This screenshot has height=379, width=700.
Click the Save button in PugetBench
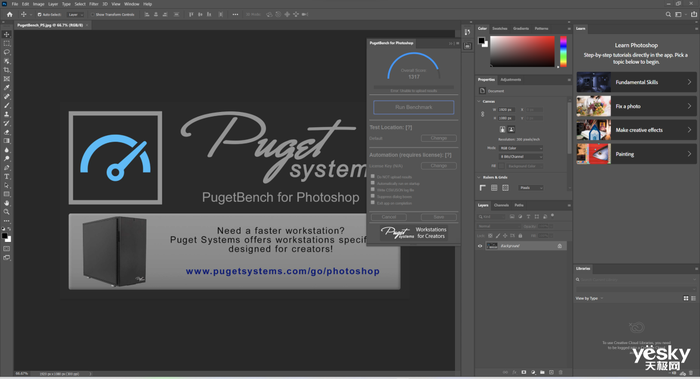click(439, 217)
